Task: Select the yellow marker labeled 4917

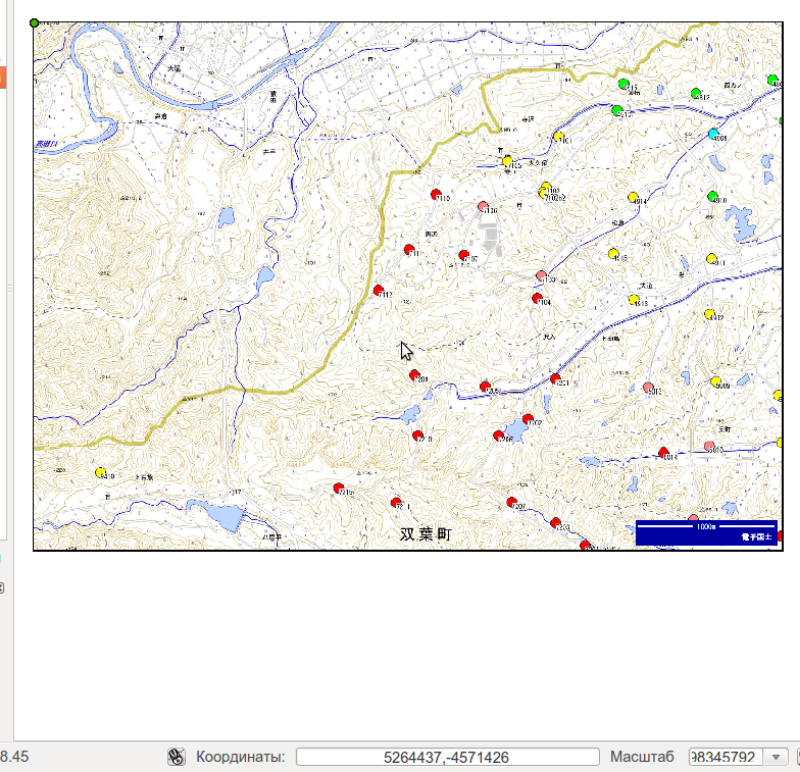Action: tap(709, 314)
